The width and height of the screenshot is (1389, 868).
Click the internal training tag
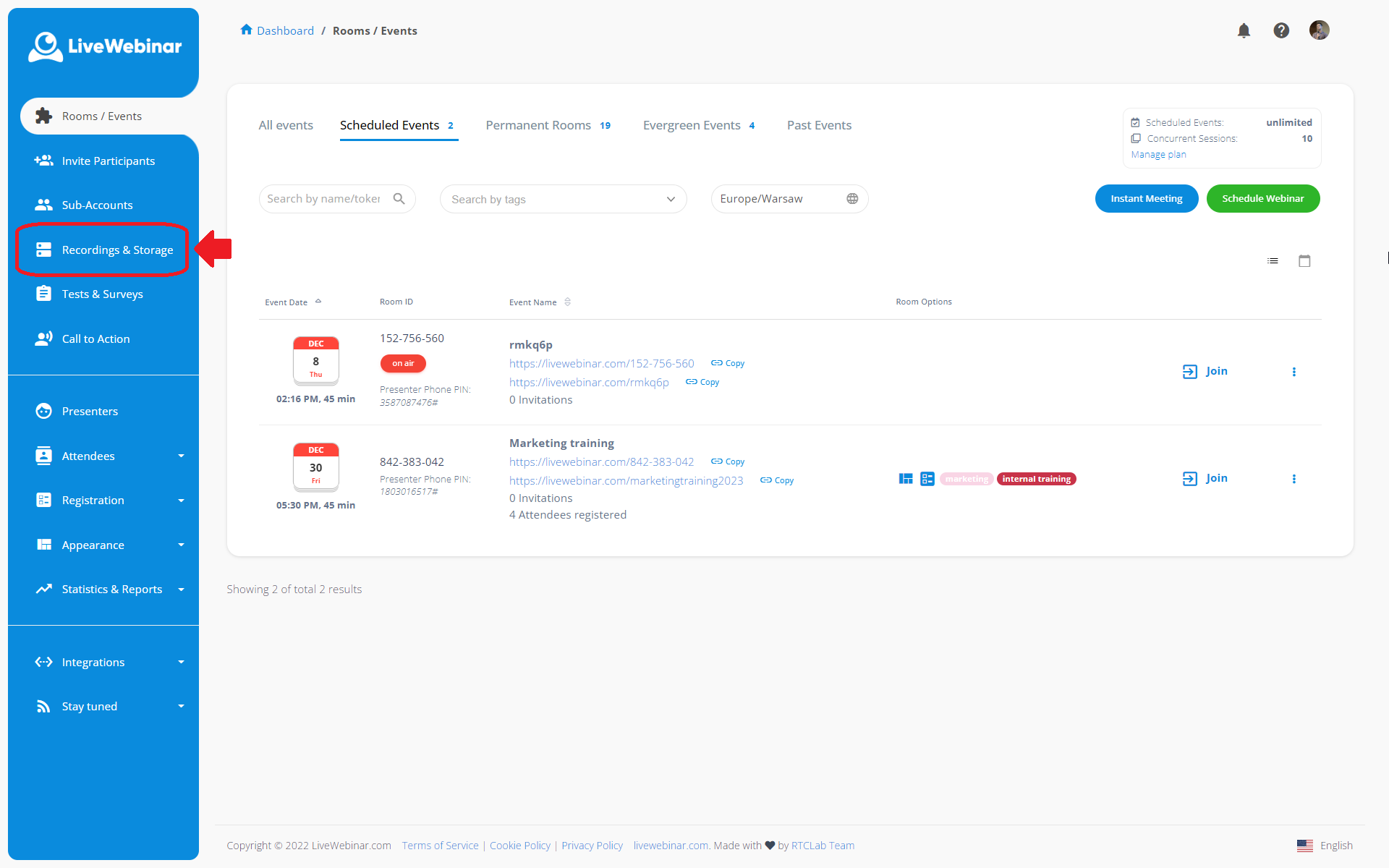point(1036,479)
